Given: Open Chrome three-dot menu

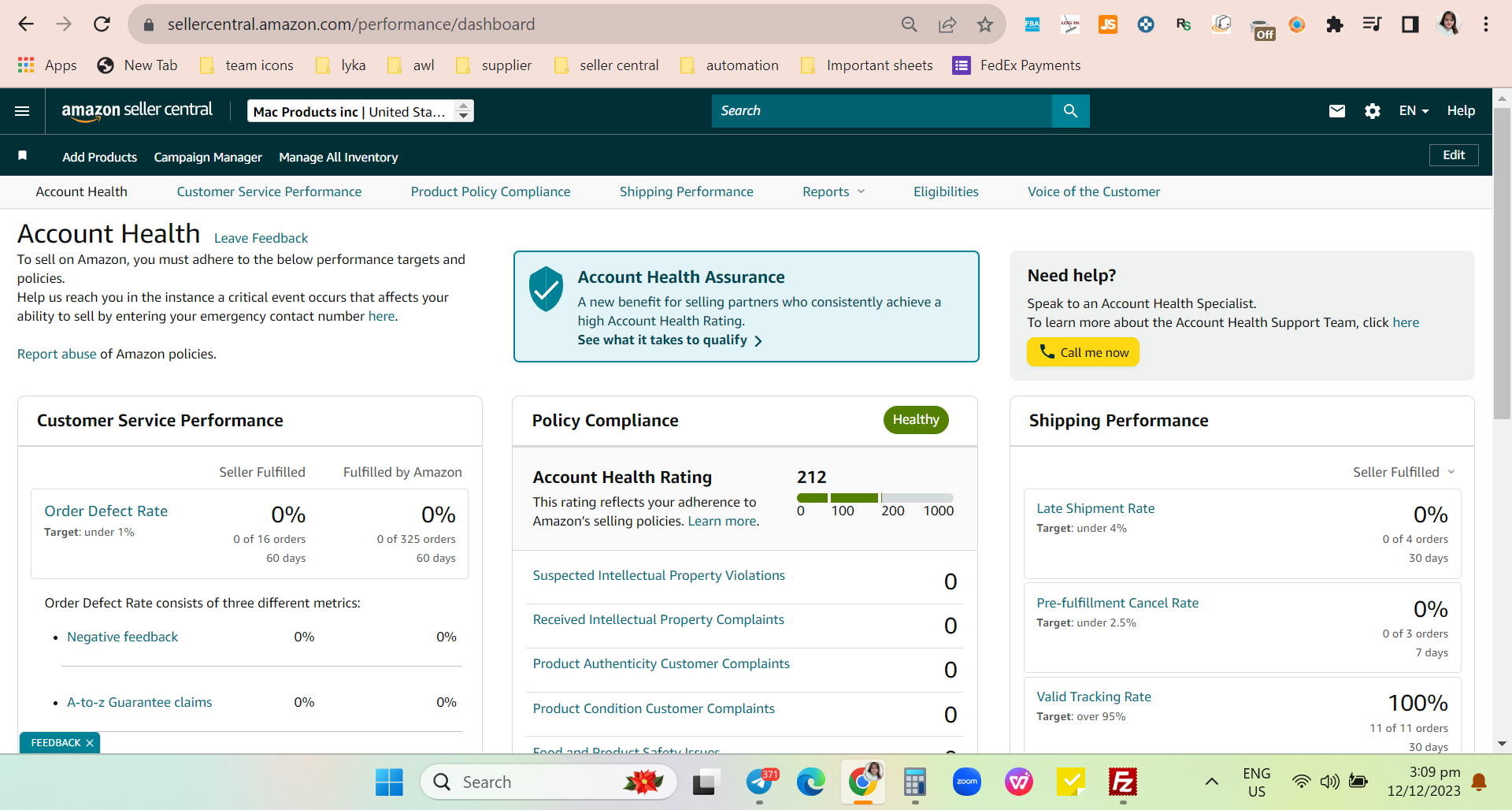Looking at the screenshot, I should (x=1486, y=24).
